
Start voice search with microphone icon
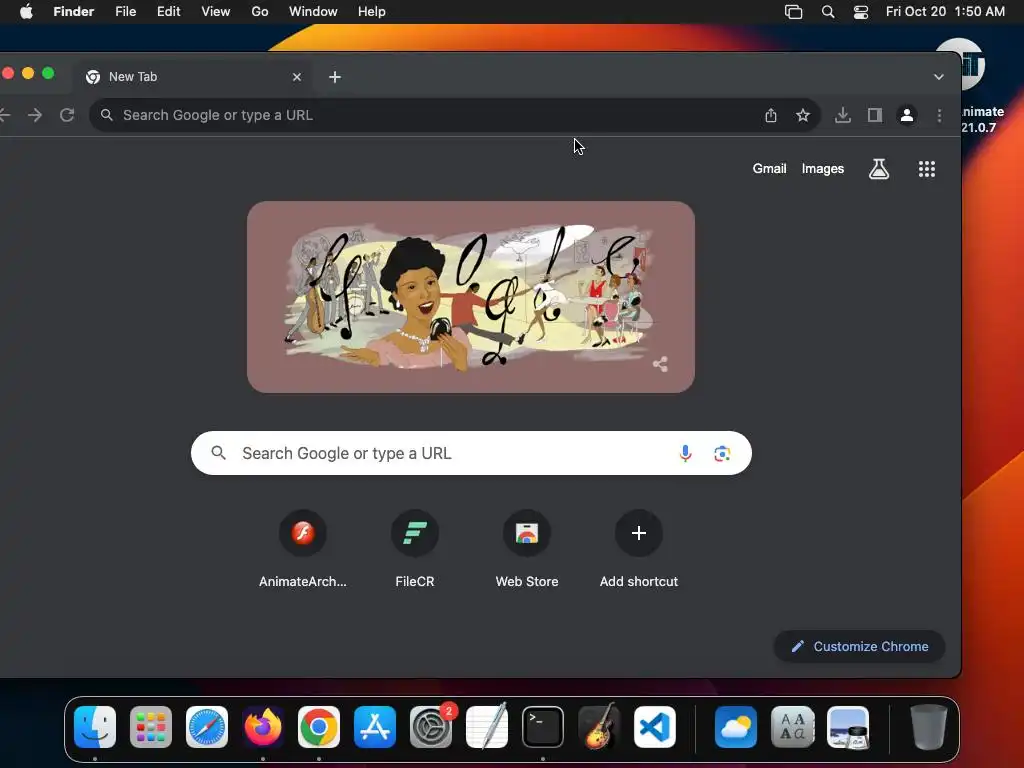click(685, 453)
